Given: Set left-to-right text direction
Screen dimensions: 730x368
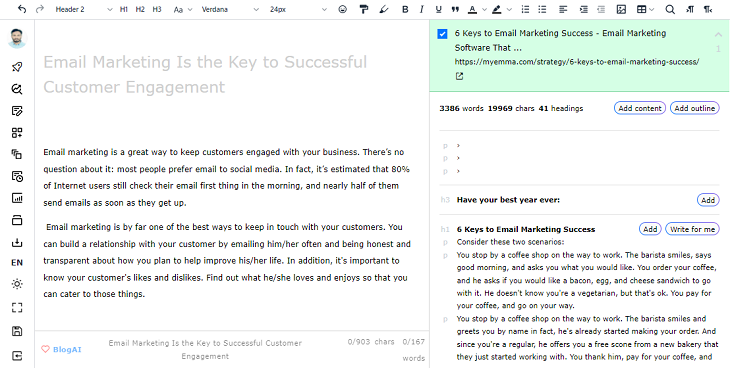Looking at the screenshot, I should (690, 9).
